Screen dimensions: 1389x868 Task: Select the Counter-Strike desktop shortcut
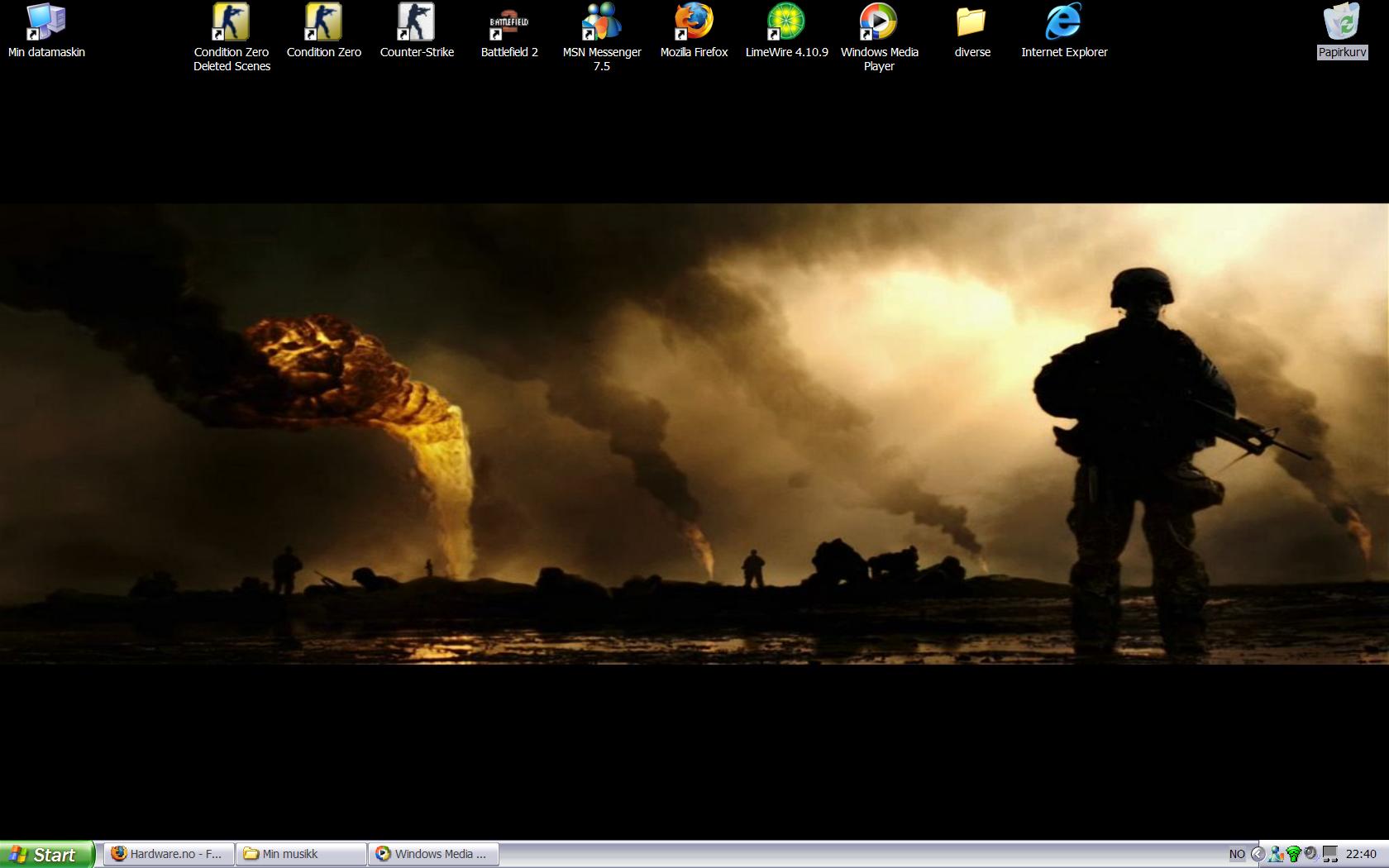417,31
